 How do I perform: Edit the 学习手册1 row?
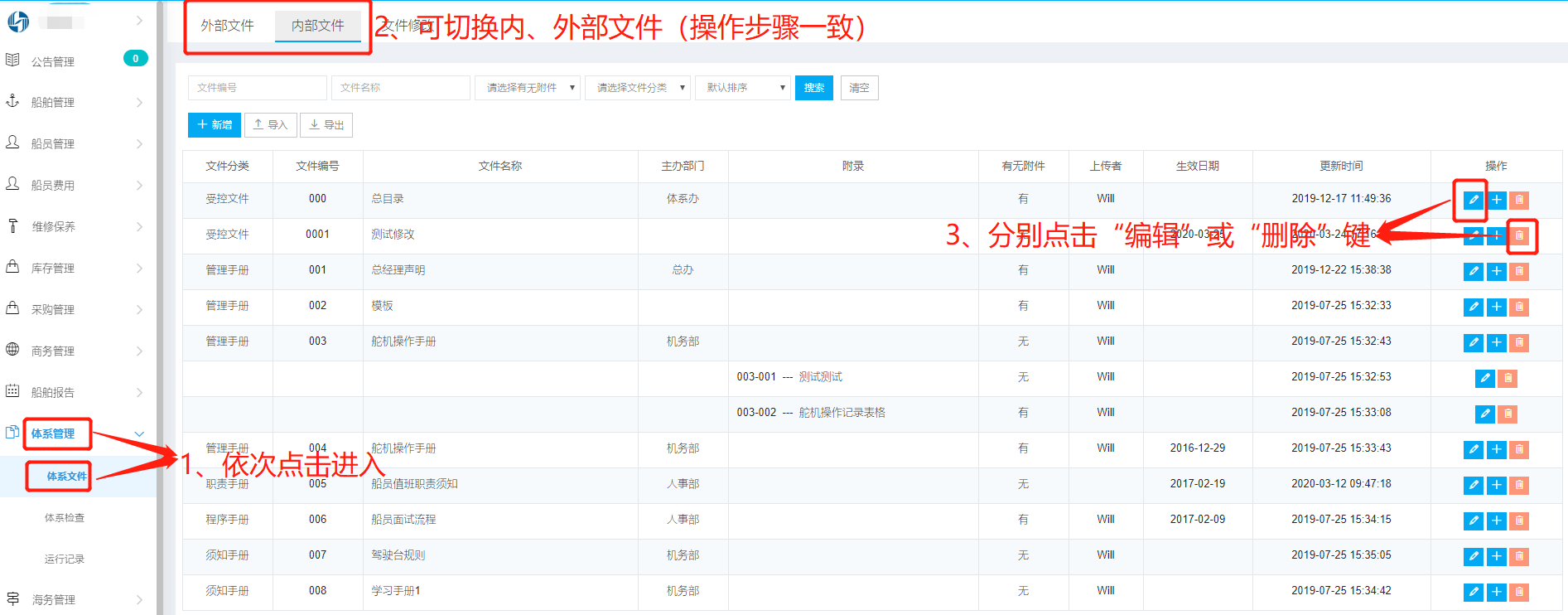point(1473,592)
